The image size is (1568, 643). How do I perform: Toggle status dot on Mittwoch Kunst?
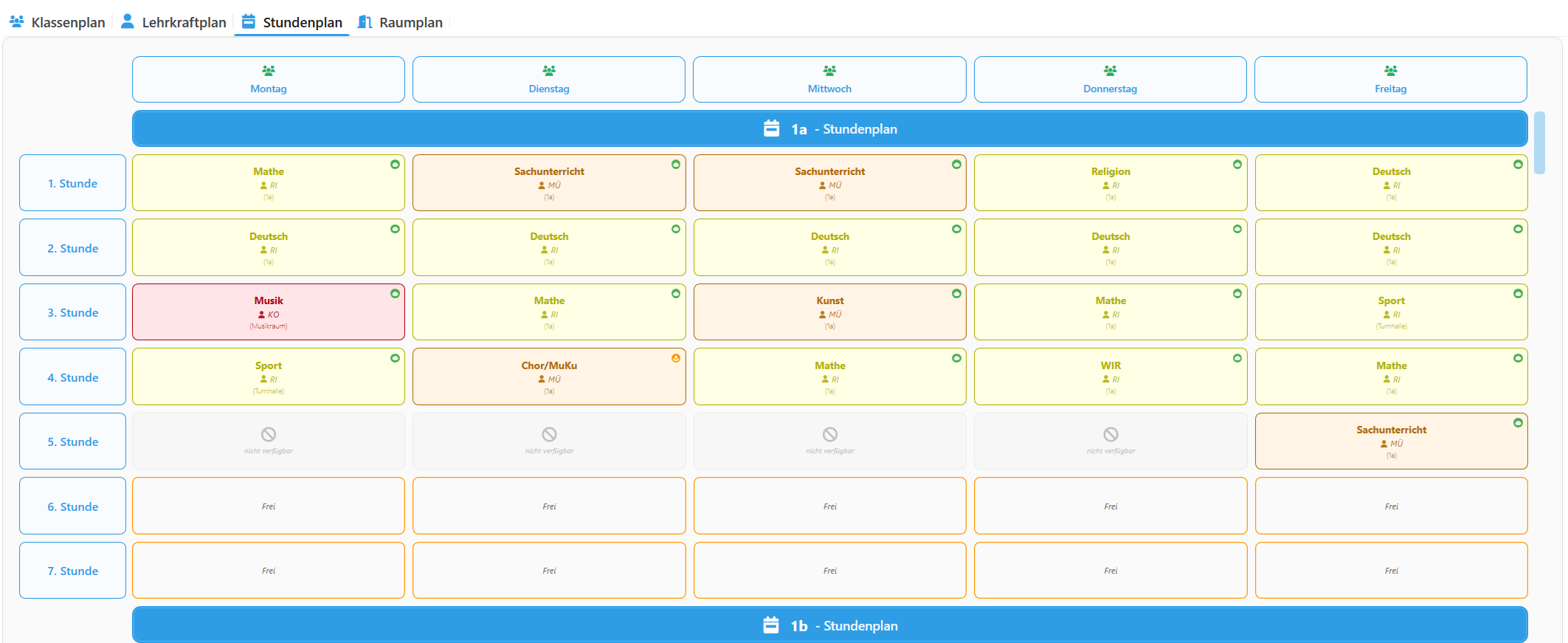(957, 294)
